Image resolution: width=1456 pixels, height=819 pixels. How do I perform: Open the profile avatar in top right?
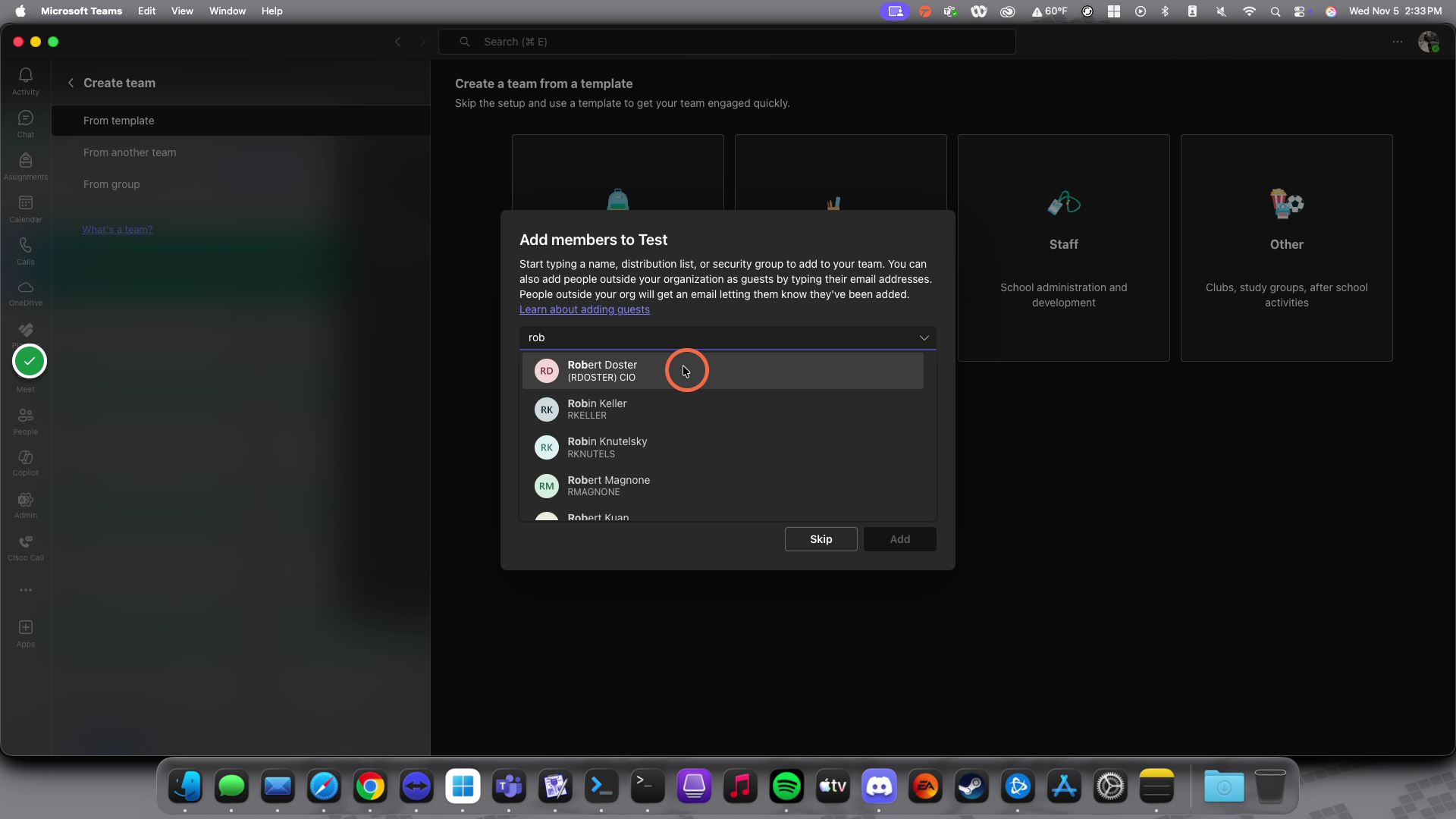click(x=1429, y=42)
